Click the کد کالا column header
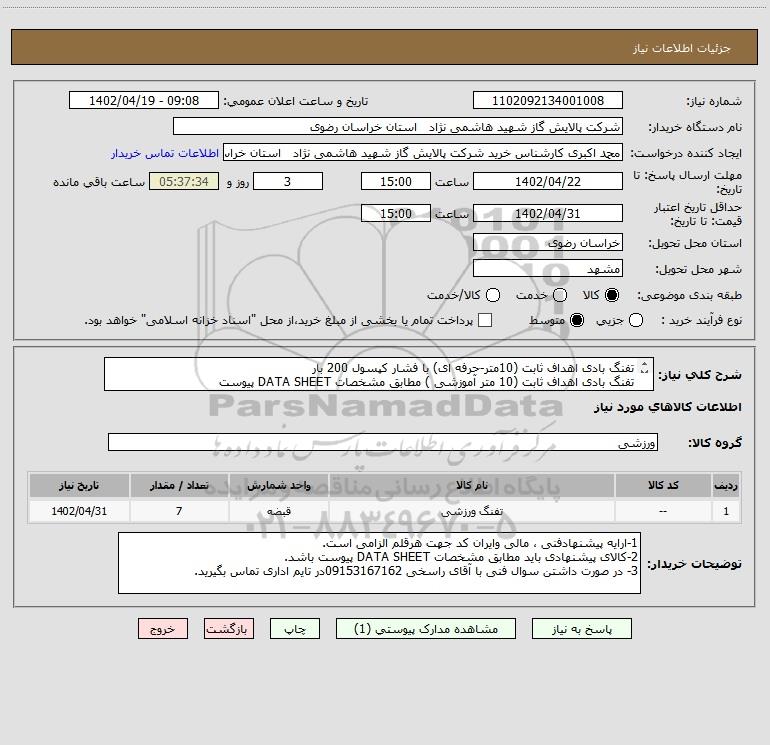Screen dimensions: 770x745 (663, 485)
